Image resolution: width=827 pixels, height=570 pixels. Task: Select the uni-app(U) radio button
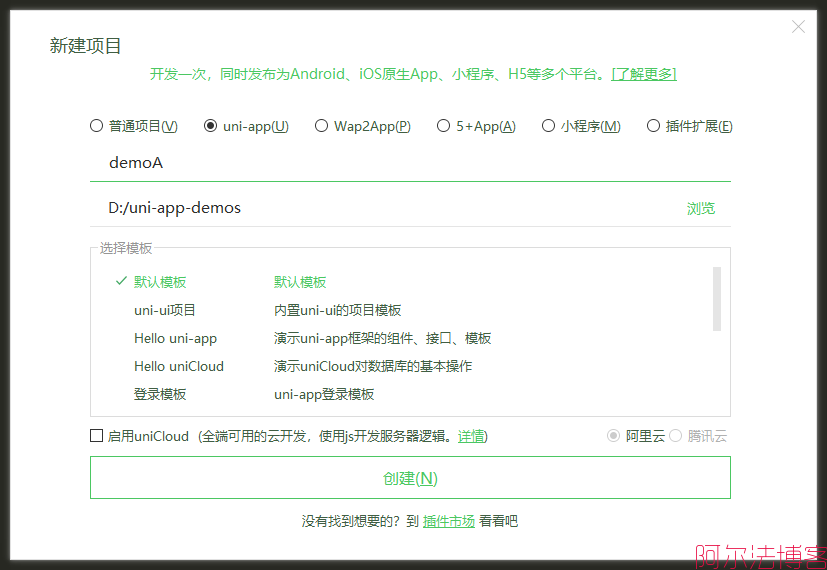click(210, 126)
